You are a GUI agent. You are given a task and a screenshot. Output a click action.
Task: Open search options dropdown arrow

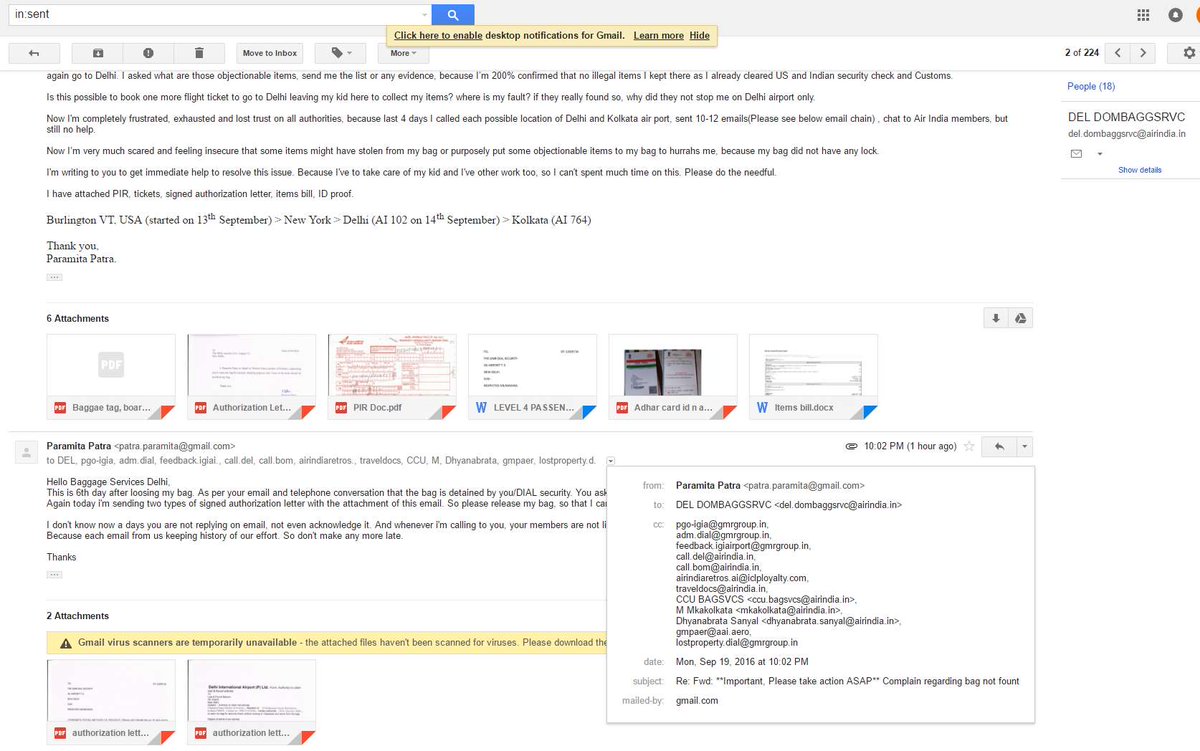(425, 15)
